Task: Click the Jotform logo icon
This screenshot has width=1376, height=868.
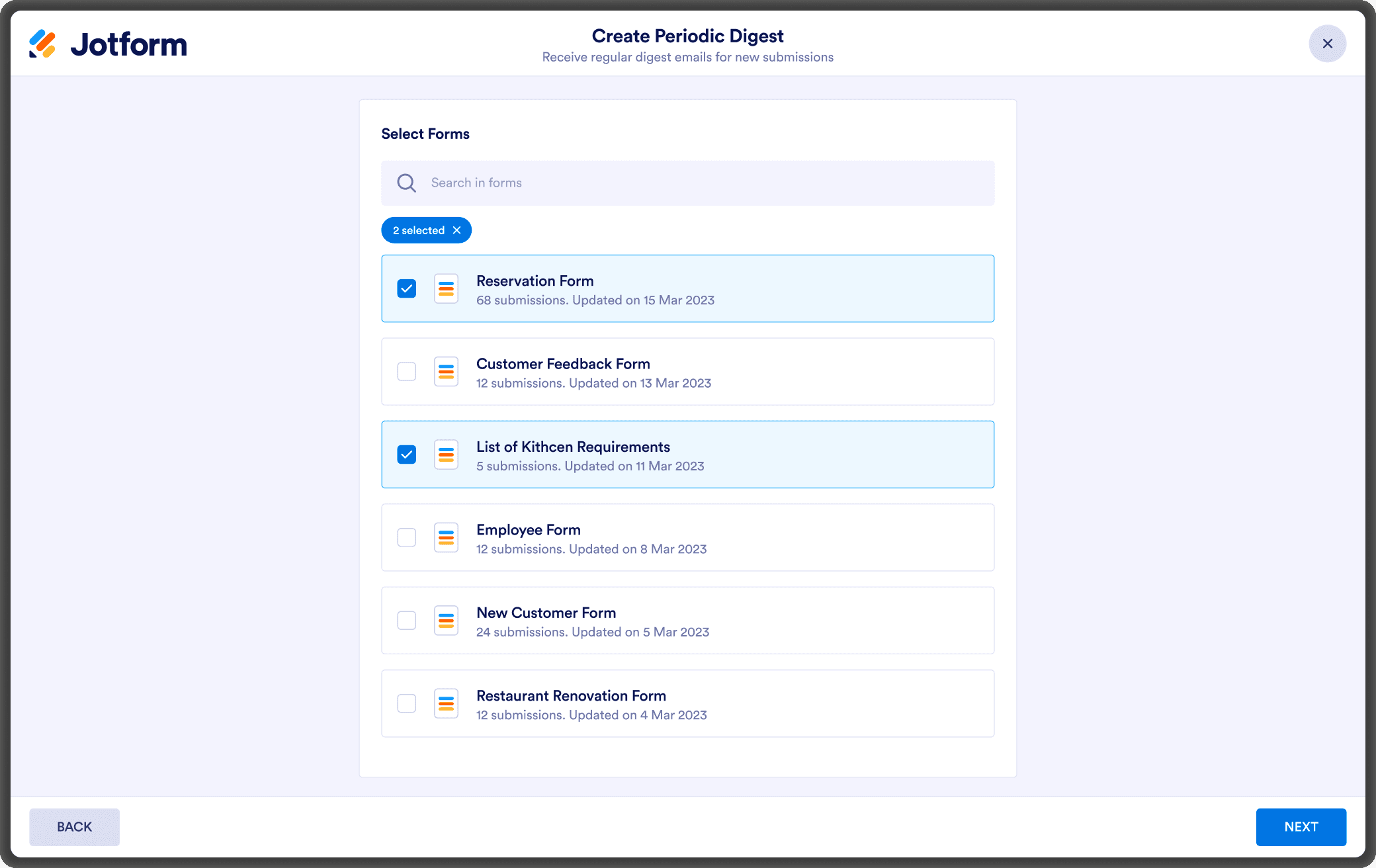Action: [42, 44]
